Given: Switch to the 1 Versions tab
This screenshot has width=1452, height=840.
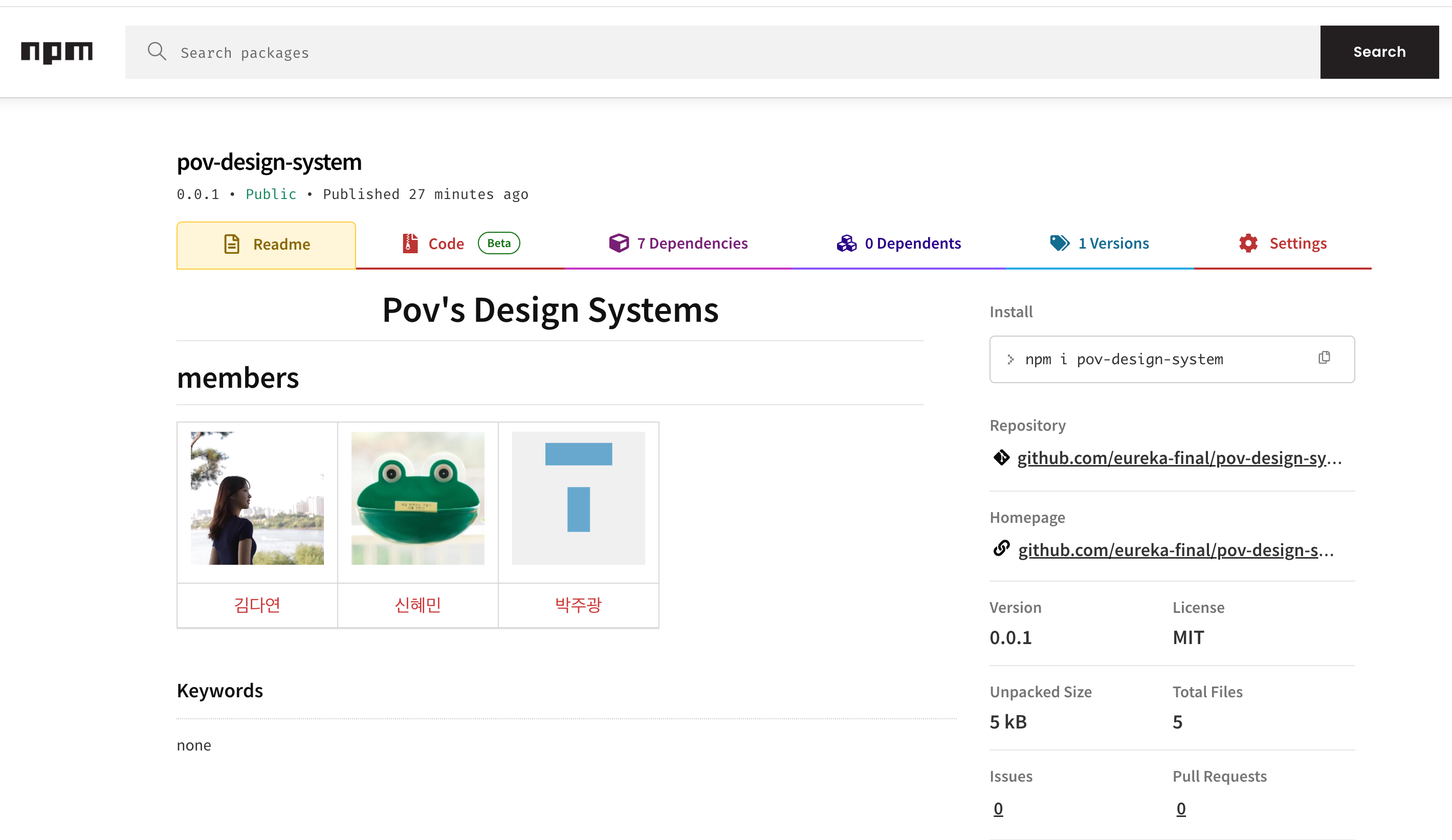Looking at the screenshot, I should 1099,244.
